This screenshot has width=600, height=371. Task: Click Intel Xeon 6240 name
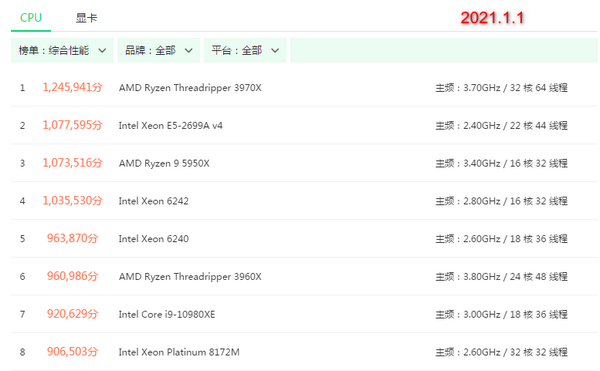click(x=153, y=239)
